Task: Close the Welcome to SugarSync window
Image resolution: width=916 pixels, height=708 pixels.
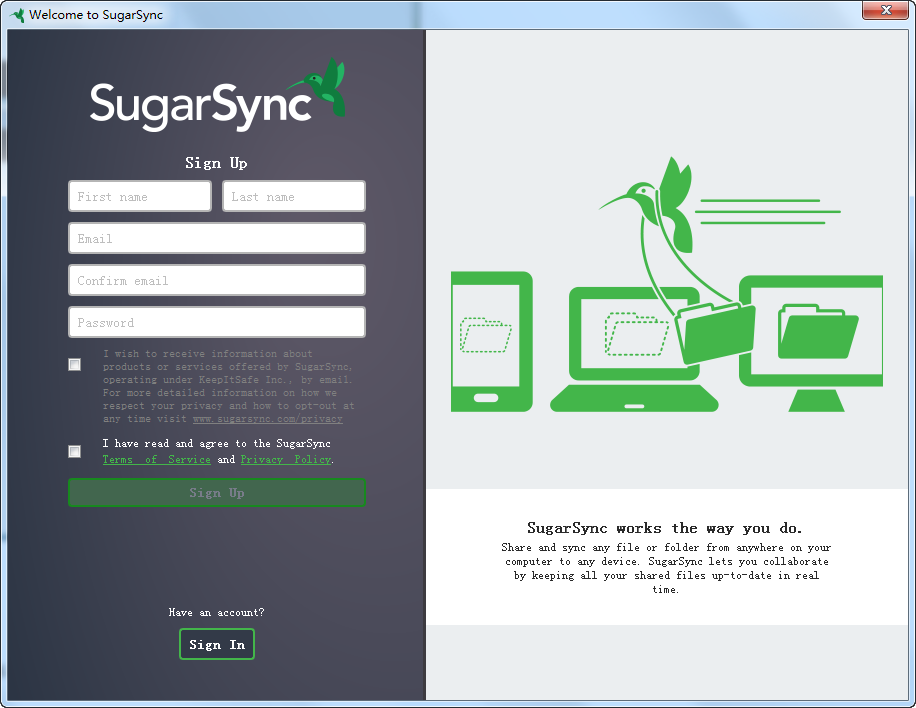Action: pos(885,10)
